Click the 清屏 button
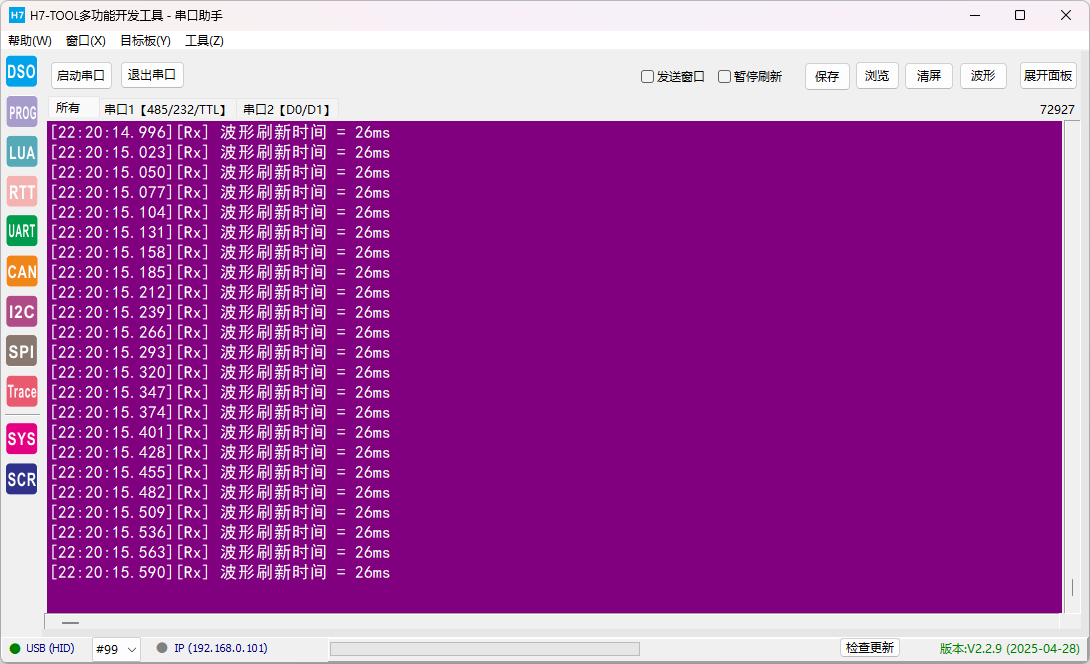 (x=929, y=76)
